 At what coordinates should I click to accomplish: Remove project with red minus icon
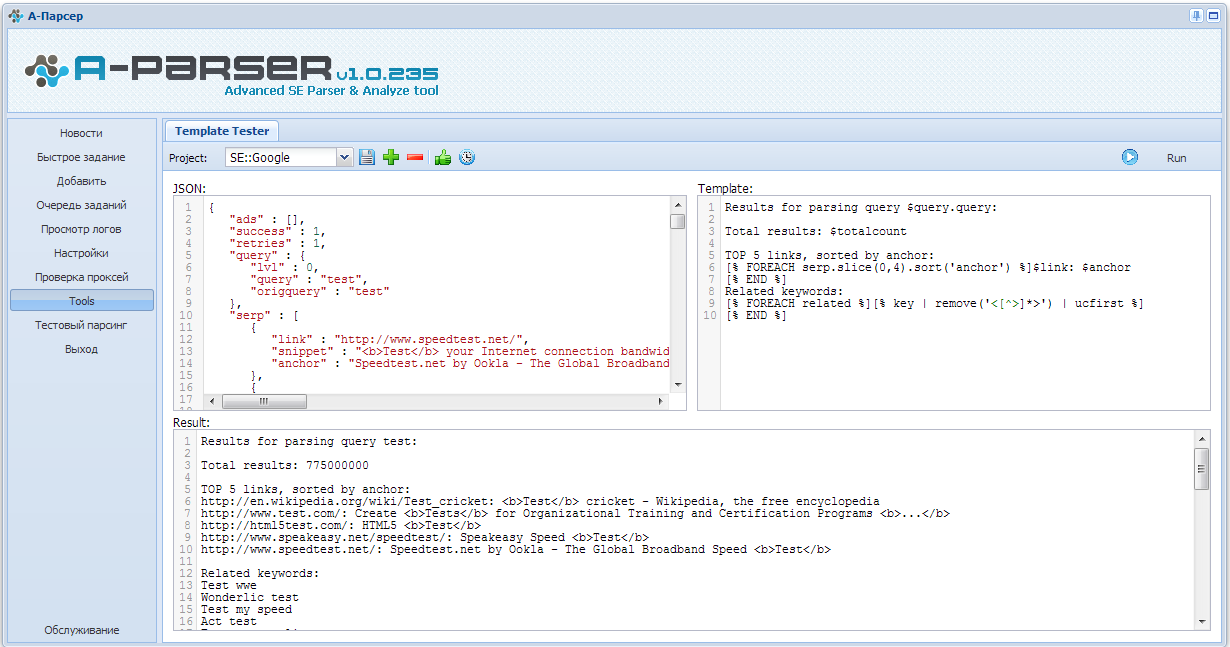click(415, 157)
